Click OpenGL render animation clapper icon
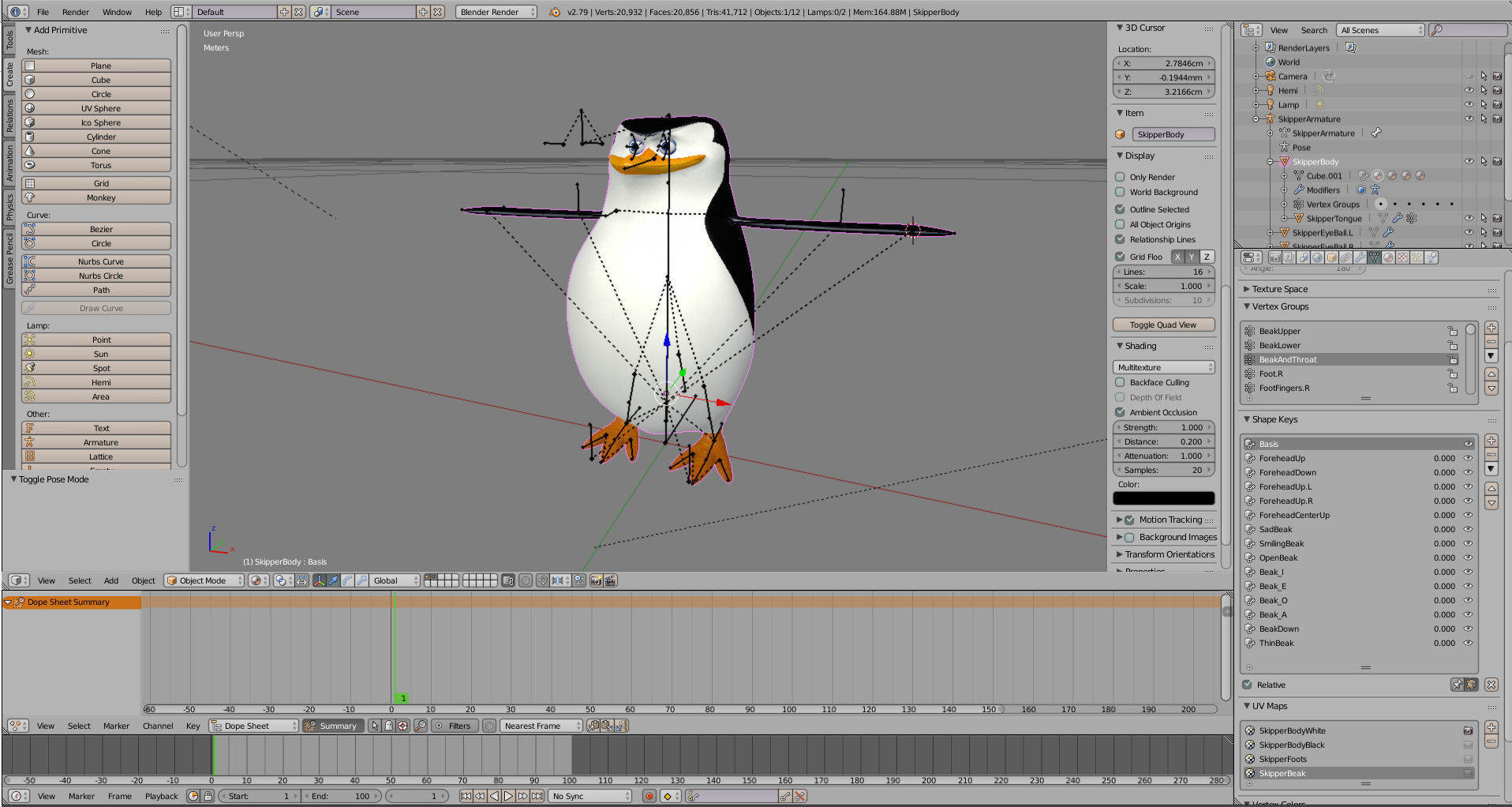1512x807 pixels. click(x=610, y=580)
